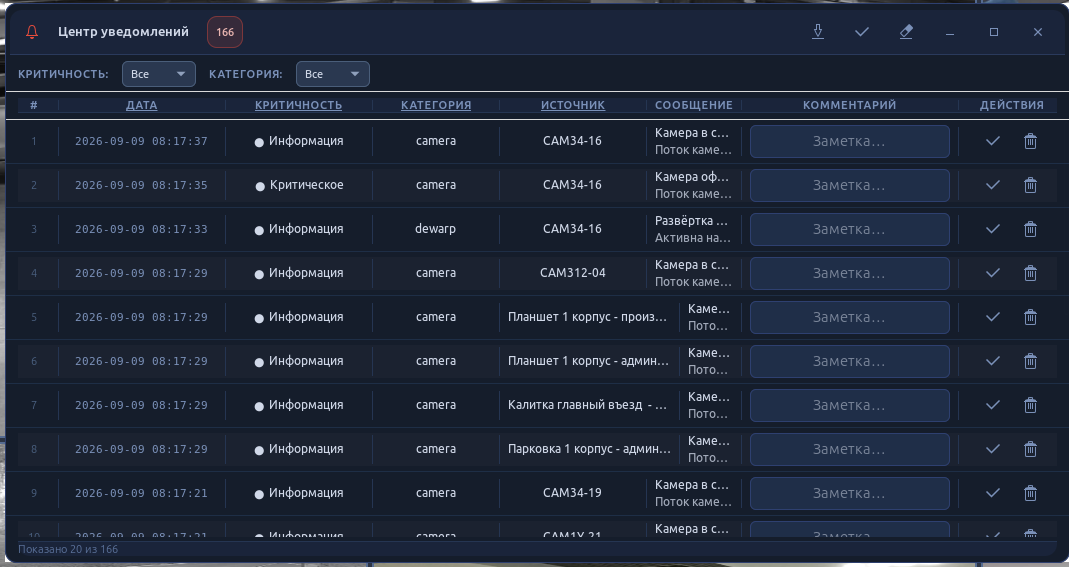This screenshot has height=567, width=1069.
Task: Delete the dewarp notification in row 3
Action: point(1030,229)
